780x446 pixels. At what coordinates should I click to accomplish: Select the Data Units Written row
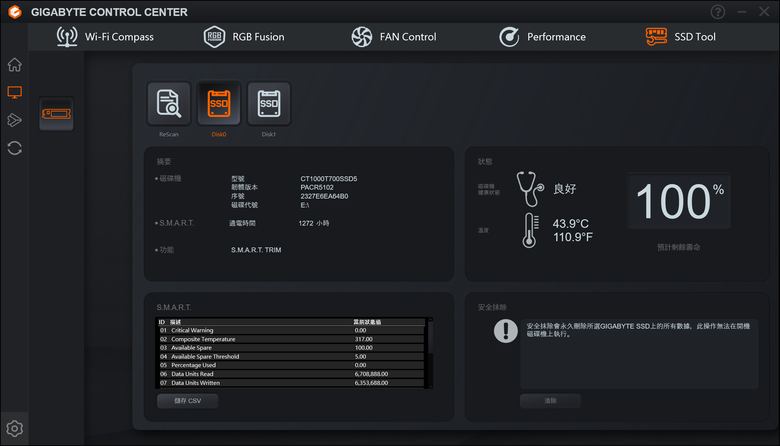(291, 383)
